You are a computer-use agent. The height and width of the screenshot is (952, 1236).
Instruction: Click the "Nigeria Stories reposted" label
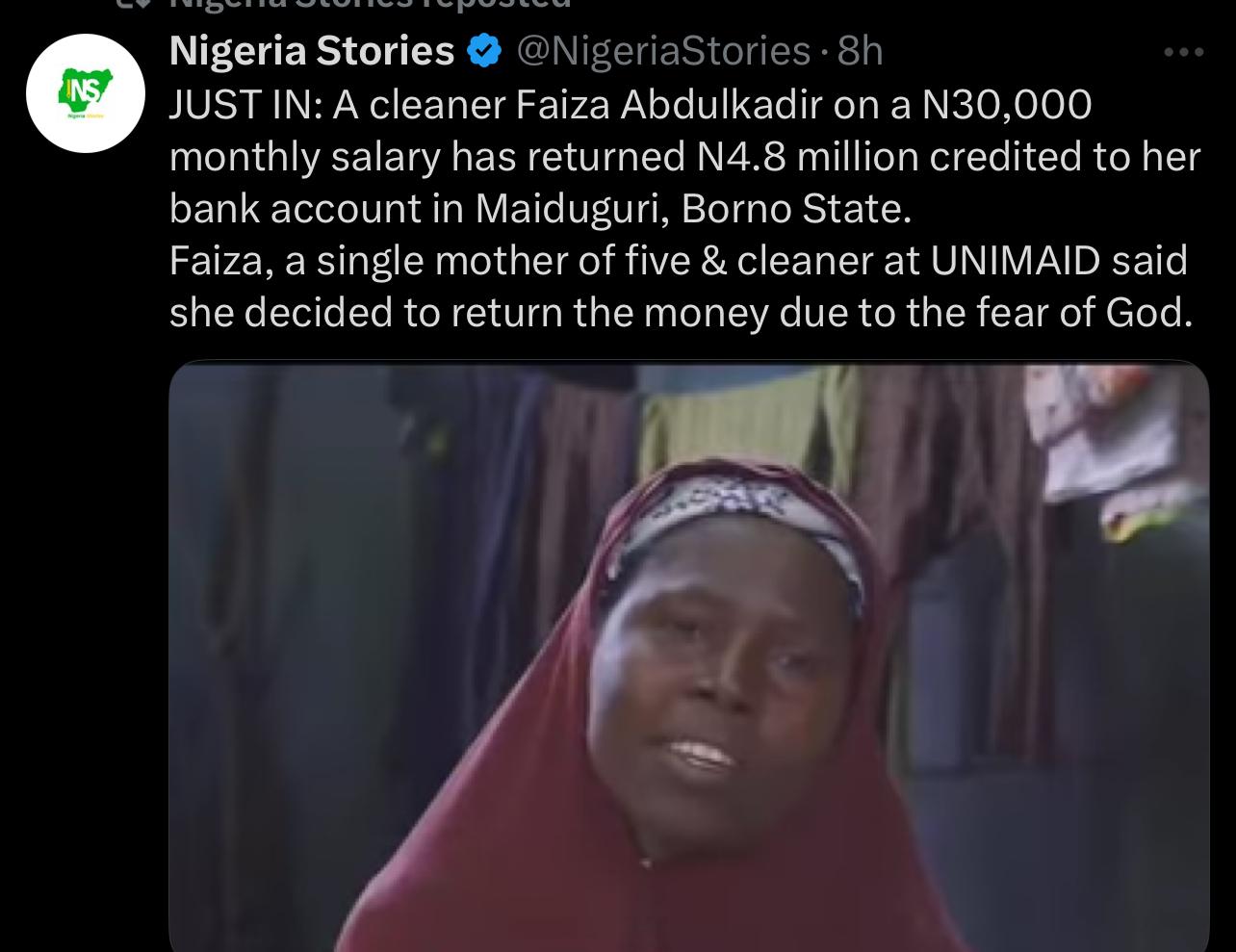371,4
